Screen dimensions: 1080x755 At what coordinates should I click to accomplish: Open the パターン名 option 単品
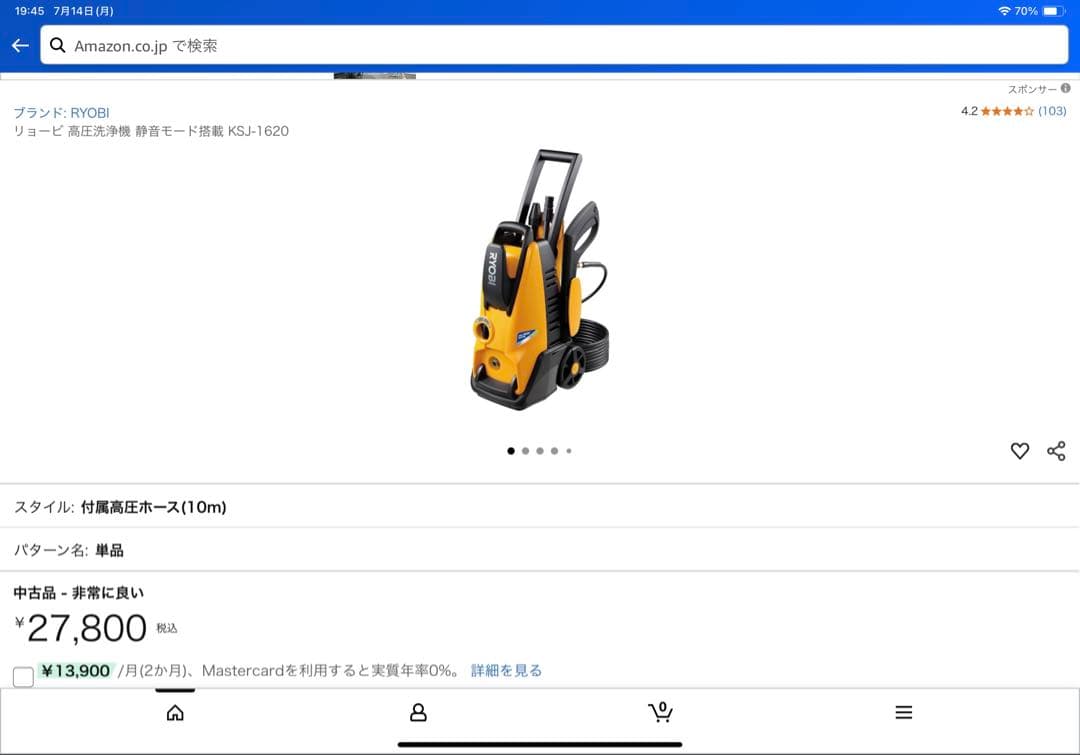click(x=111, y=550)
